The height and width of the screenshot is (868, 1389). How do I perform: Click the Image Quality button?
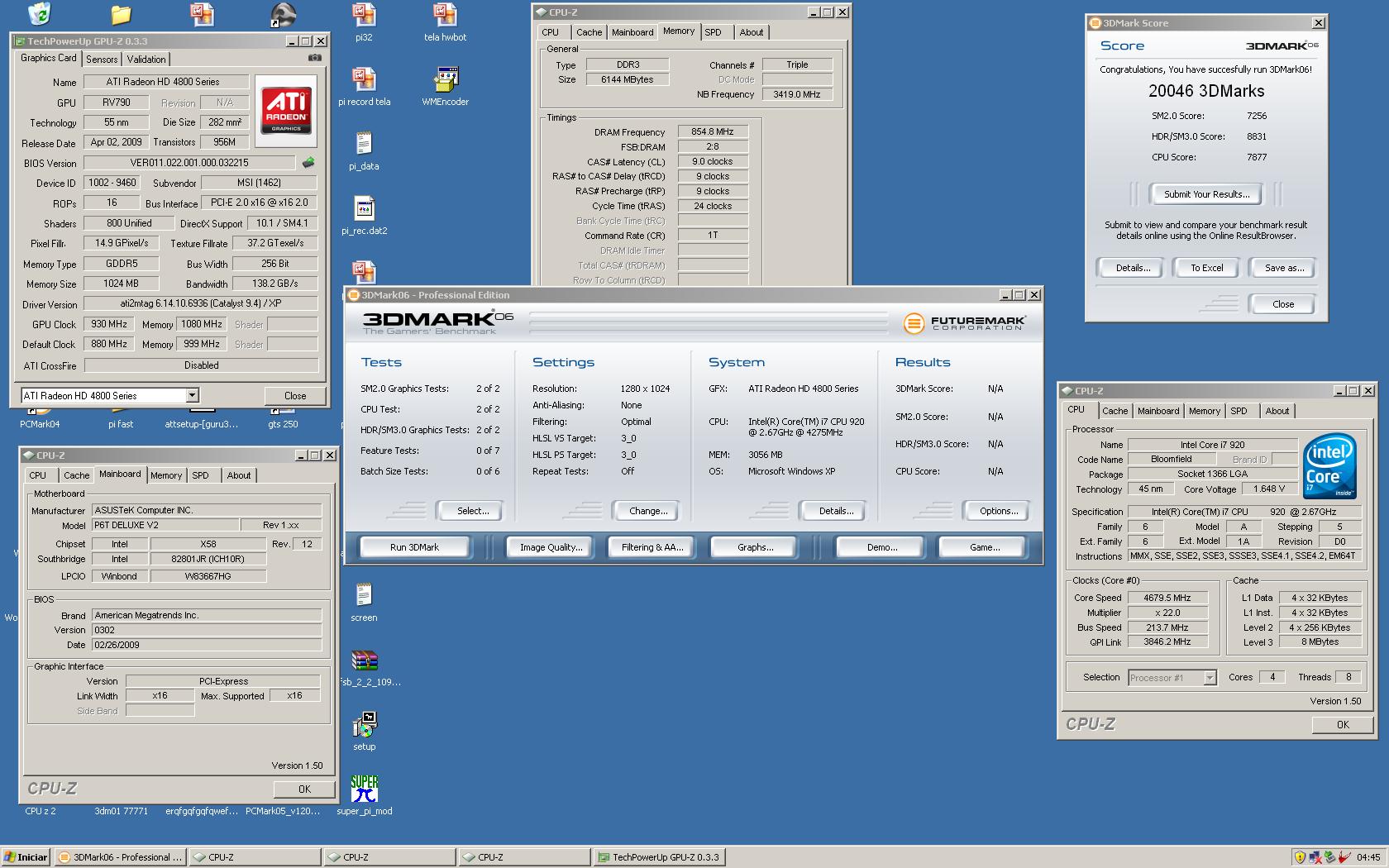pos(551,547)
